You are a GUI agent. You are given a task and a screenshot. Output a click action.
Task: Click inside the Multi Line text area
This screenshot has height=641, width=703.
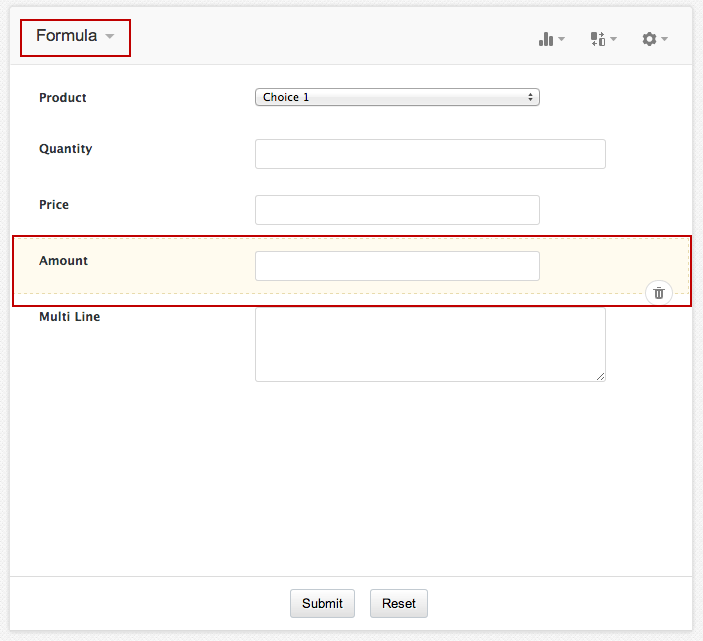pos(430,343)
